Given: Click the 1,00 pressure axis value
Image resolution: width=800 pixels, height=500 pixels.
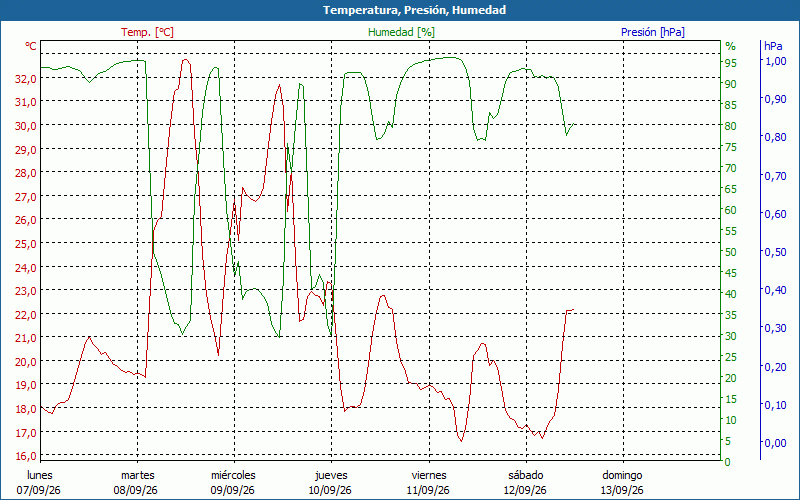Looking at the screenshot, I should tap(776, 61).
